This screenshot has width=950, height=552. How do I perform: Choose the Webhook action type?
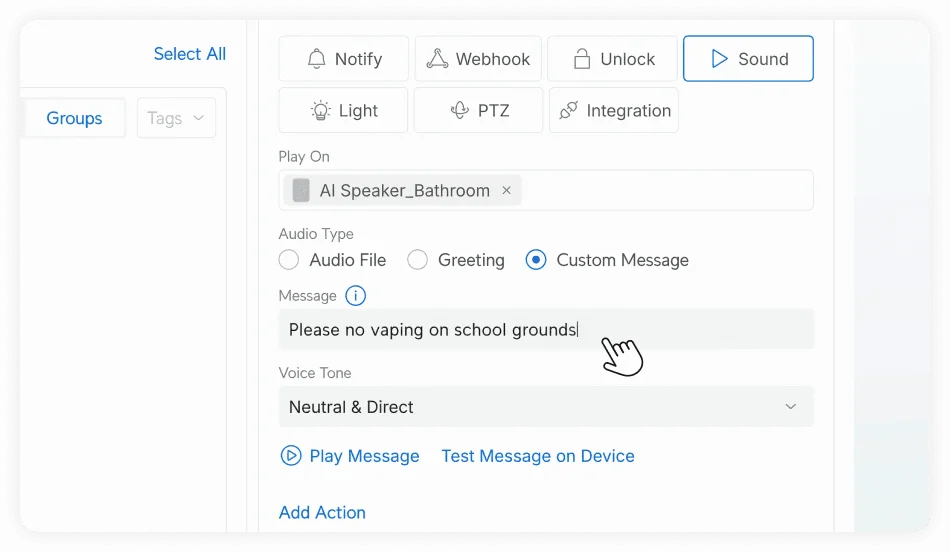pyautogui.click(x=478, y=59)
